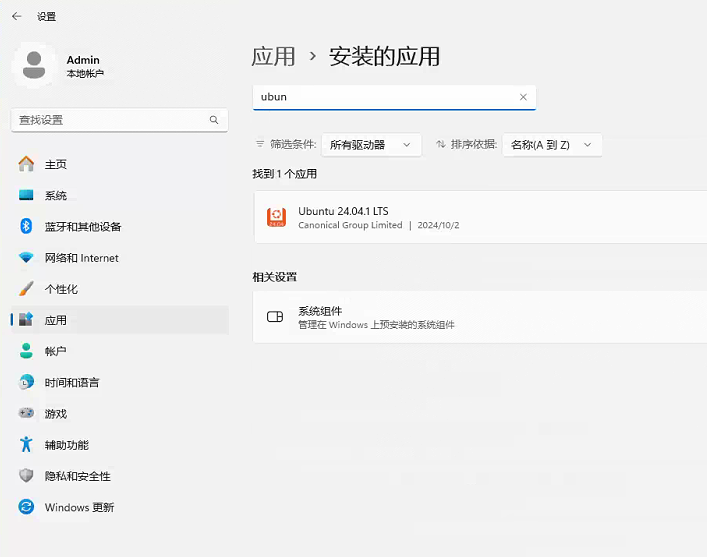
Task: Open the shield icon for 隐私和安全性
Action: (x=26, y=475)
